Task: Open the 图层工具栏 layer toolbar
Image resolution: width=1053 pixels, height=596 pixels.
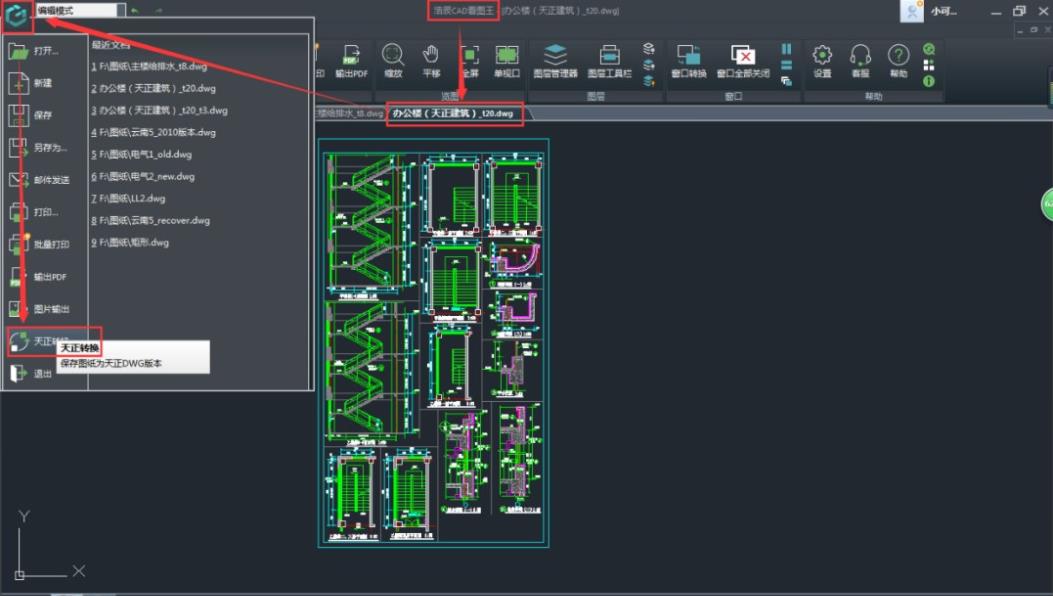Action: click(x=610, y=61)
